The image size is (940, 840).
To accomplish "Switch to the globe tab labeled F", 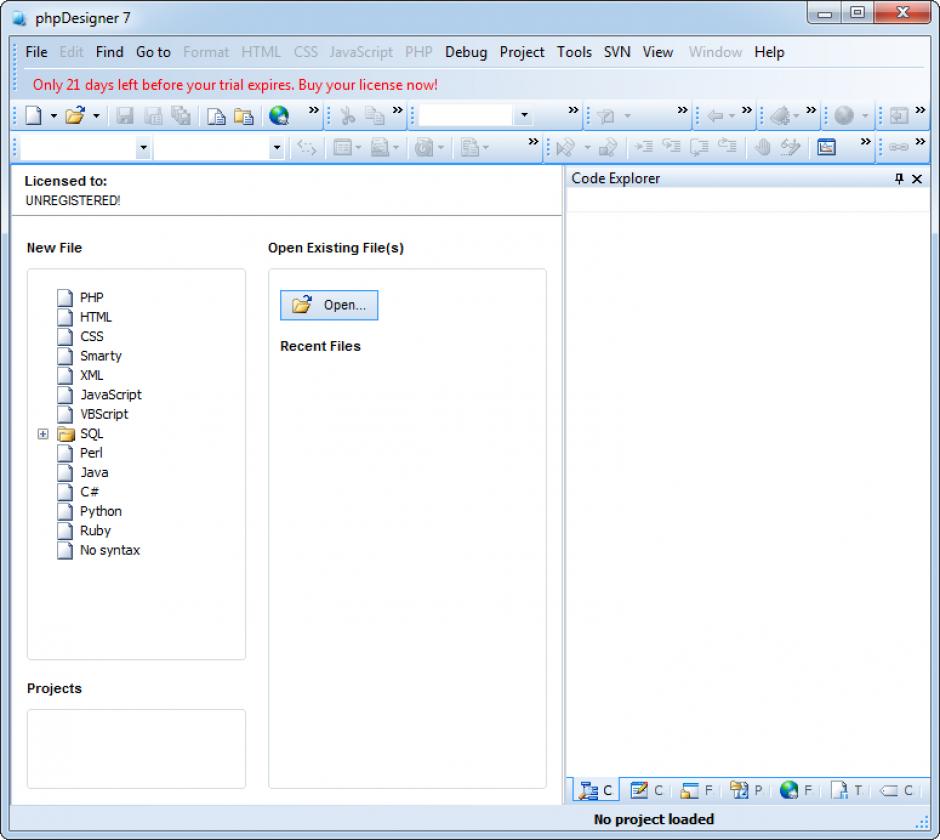I will point(796,790).
